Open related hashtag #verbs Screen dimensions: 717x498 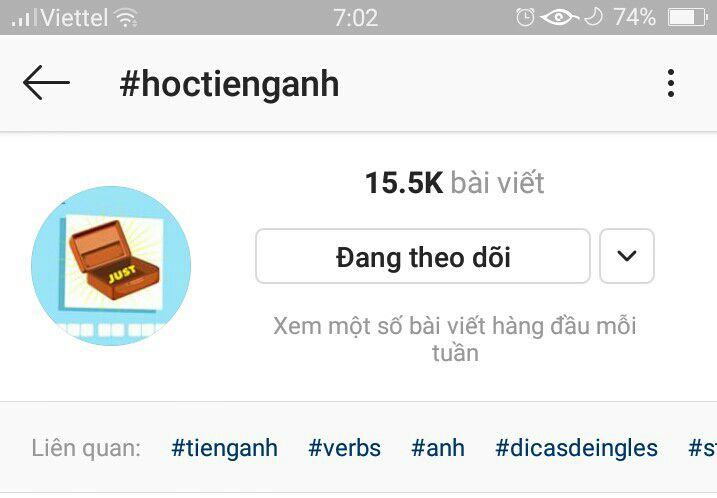pos(344,448)
